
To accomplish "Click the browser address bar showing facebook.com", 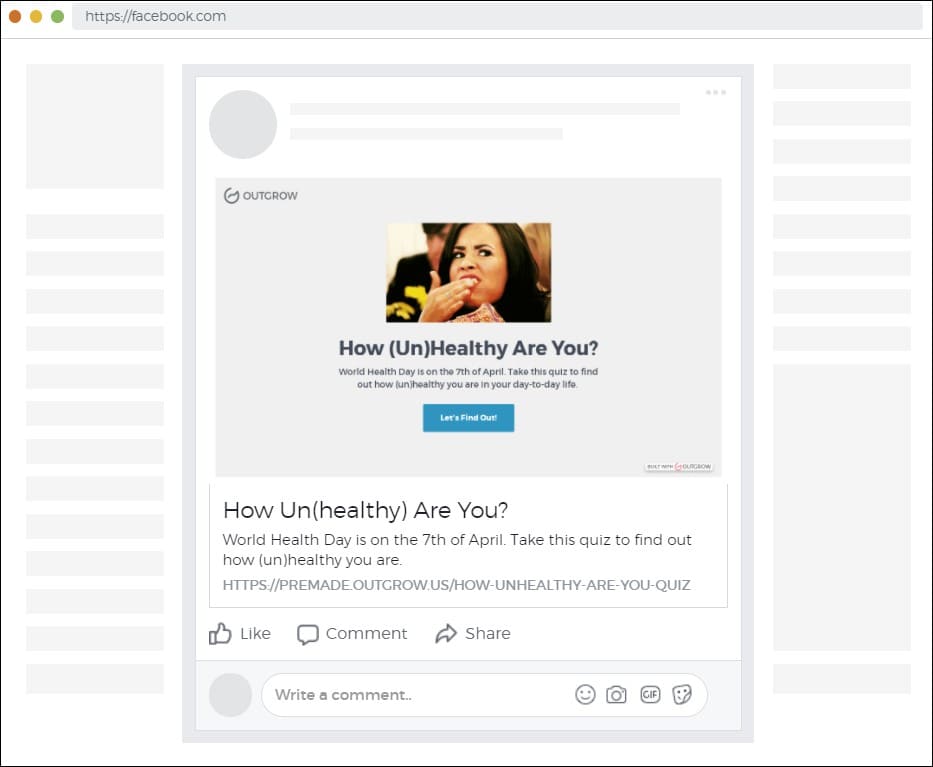I will pyautogui.click(x=495, y=16).
